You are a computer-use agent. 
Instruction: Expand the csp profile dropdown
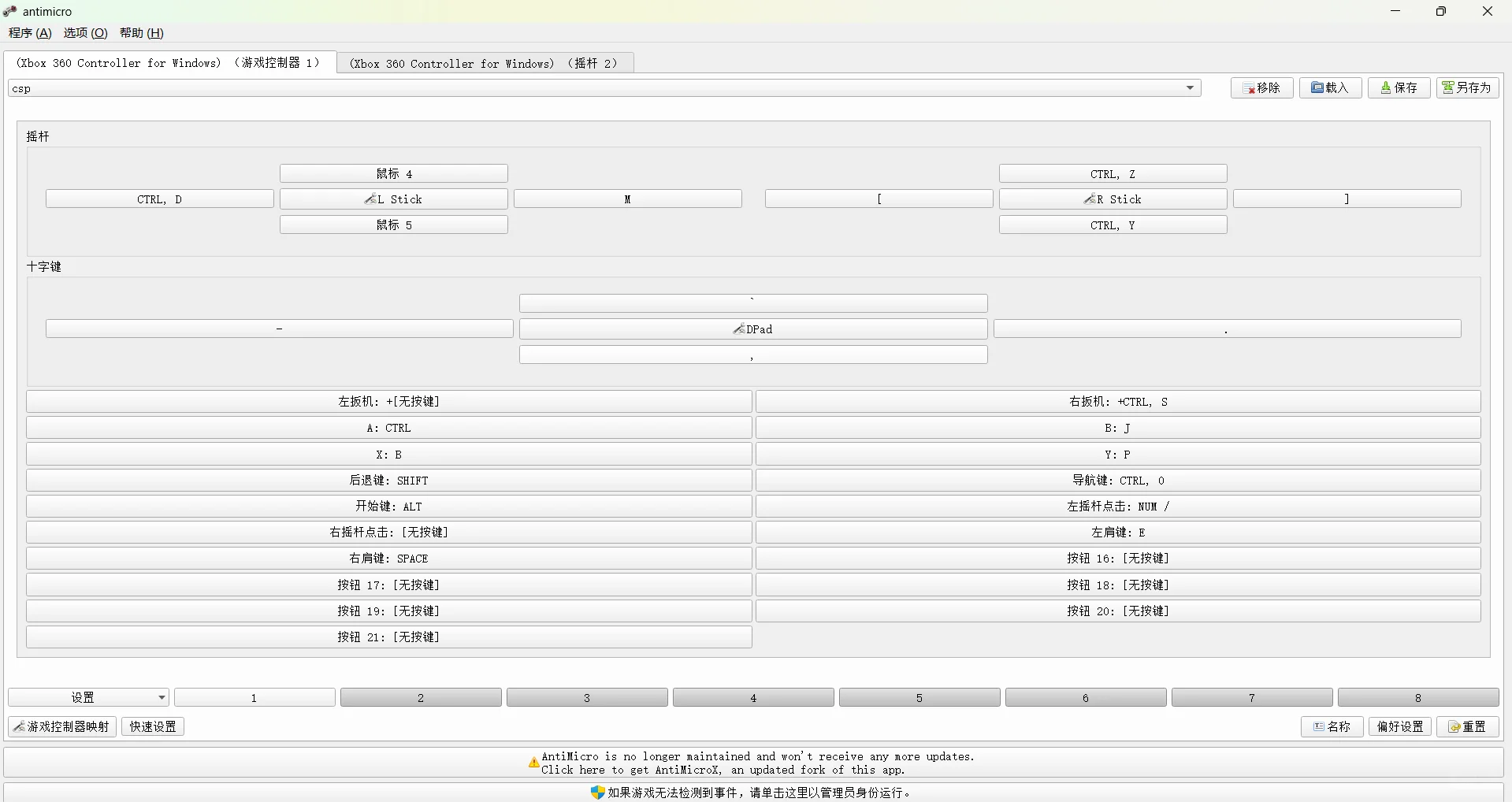click(604, 88)
